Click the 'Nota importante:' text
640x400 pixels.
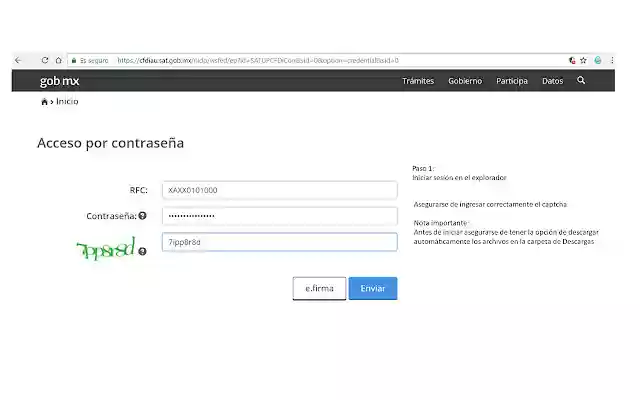tap(441, 223)
